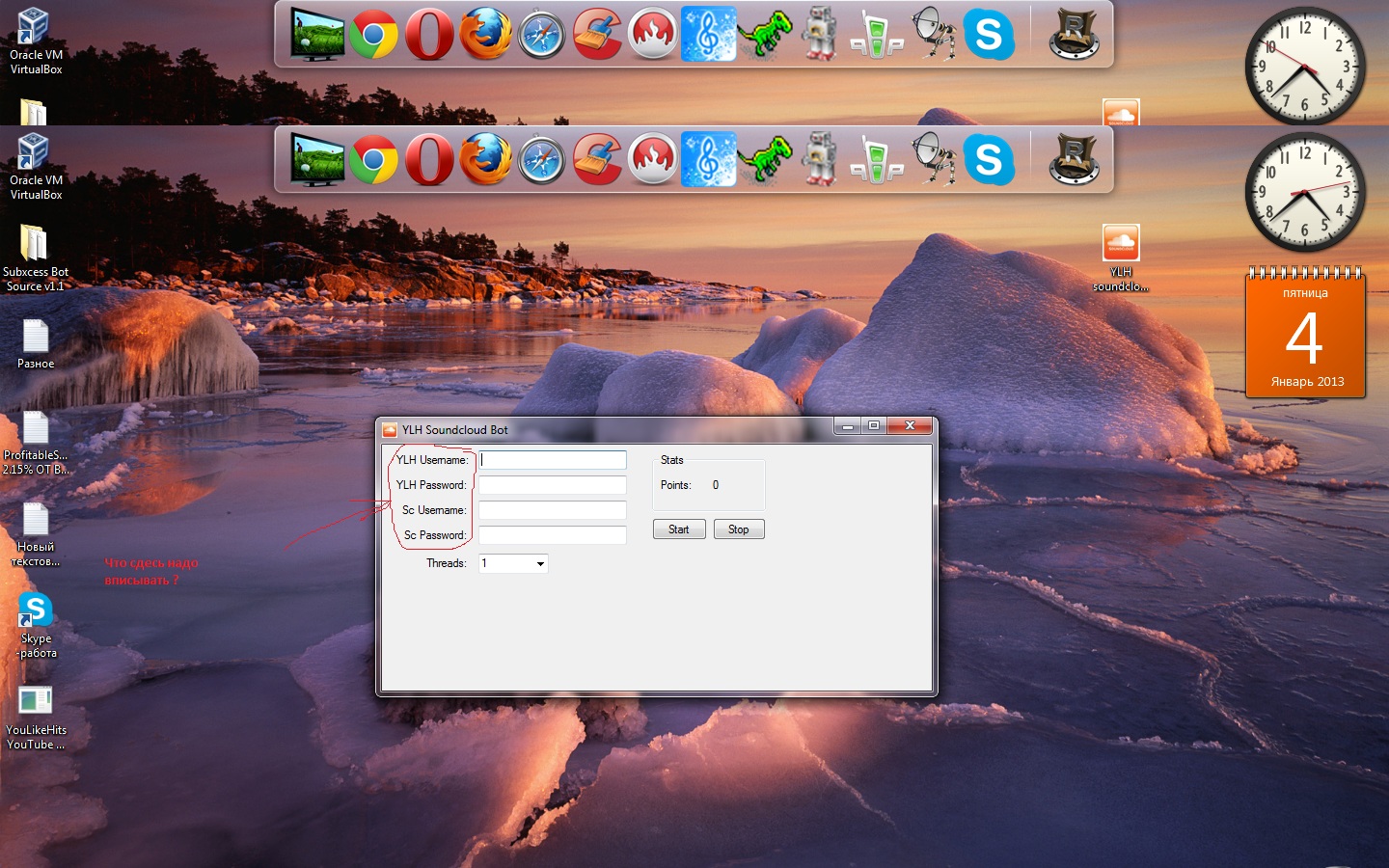This screenshot has height=868, width=1389.
Task: Launch Opera browser in the lower dock
Action: [x=429, y=159]
